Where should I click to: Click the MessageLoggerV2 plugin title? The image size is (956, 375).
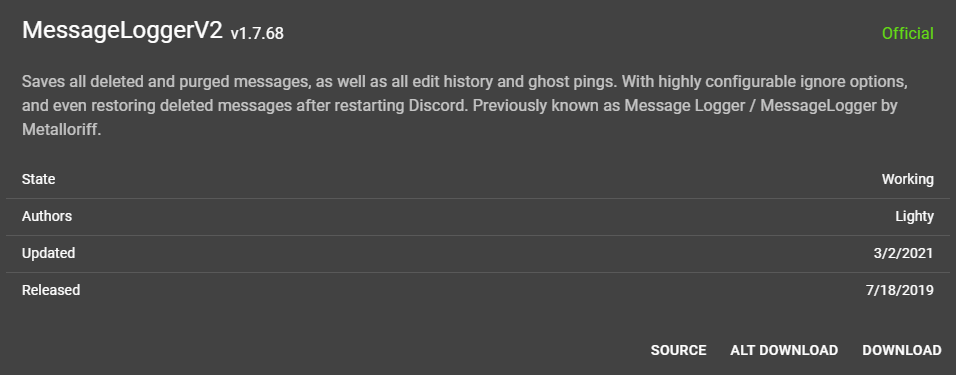click(x=123, y=30)
